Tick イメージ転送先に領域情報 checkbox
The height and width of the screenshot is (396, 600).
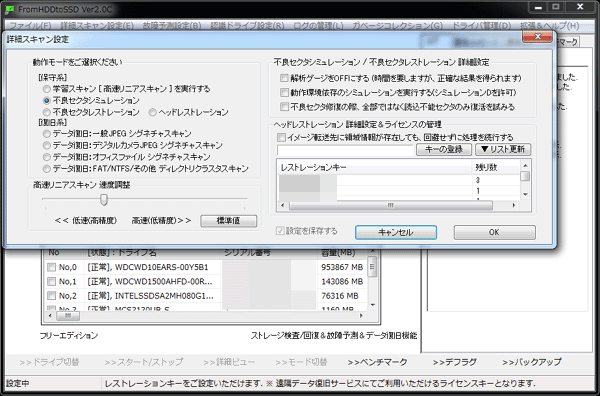point(282,137)
